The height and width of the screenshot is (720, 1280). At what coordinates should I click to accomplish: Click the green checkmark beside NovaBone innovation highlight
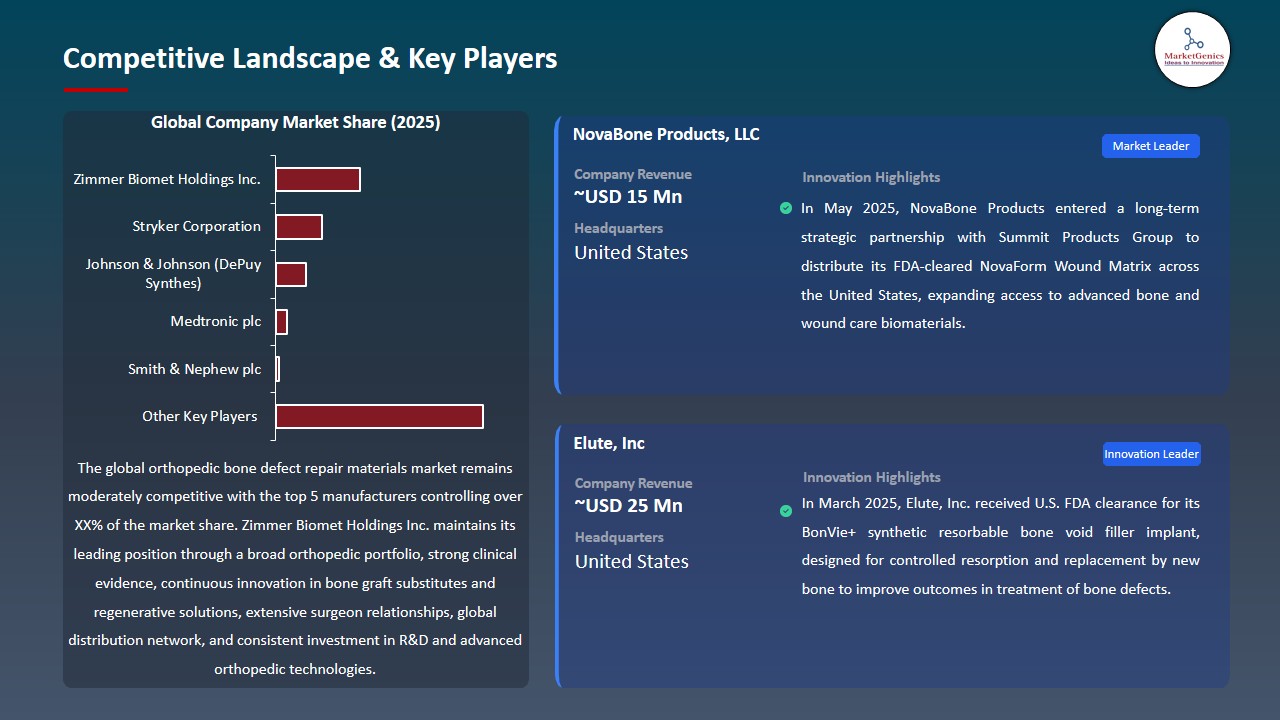click(x=786, y=208)
